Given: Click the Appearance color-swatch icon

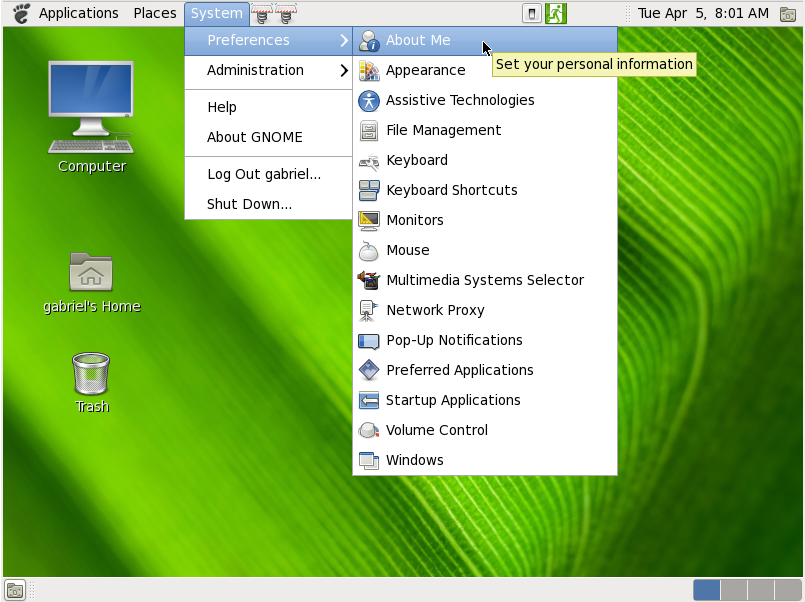Looking at the screenshot, I should click(369, 70).
